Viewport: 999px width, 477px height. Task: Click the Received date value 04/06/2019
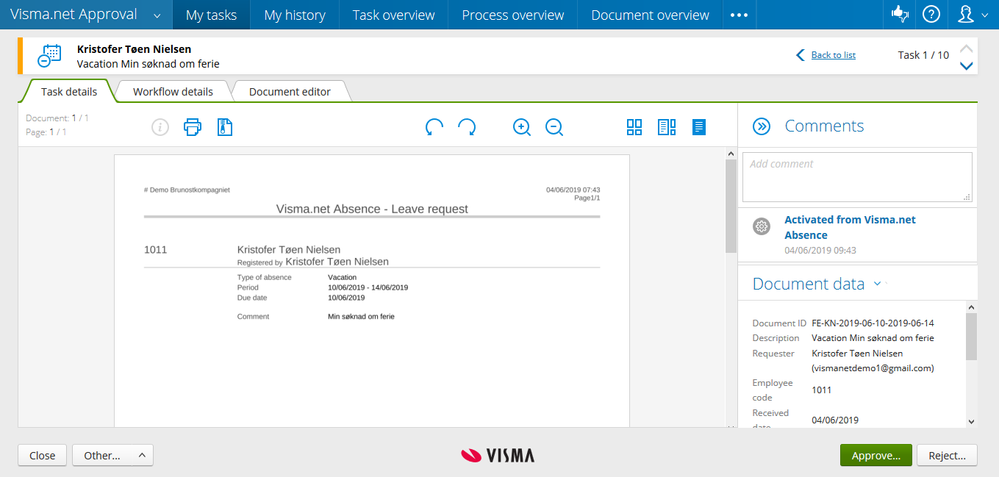coord(835,420)
